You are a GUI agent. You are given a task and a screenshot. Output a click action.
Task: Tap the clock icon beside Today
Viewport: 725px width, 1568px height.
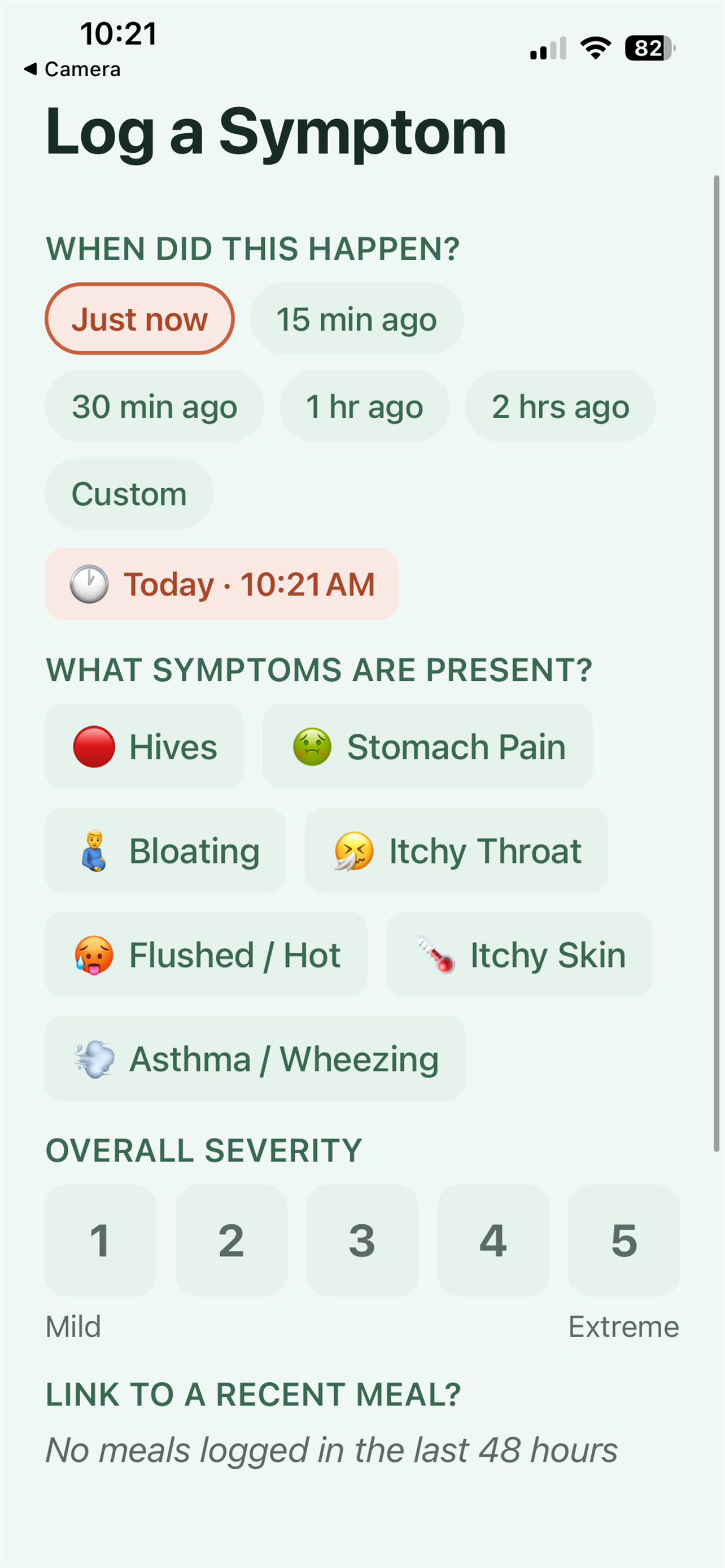pos(89,584)
